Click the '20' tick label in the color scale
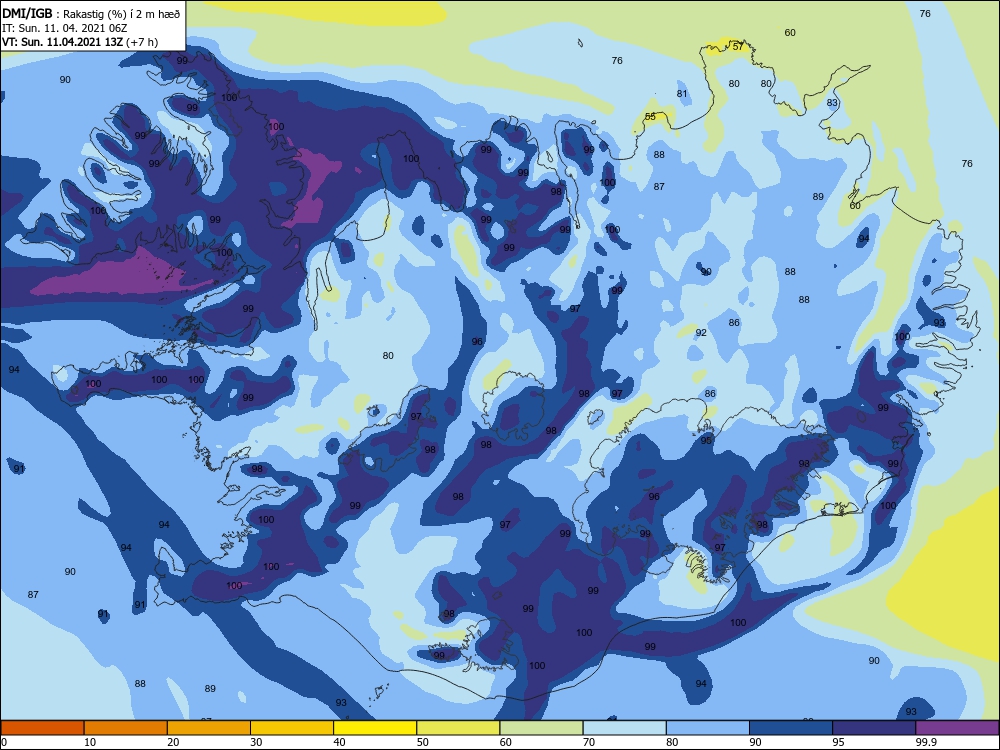The image size is (1000, 750). pos(173,742)
